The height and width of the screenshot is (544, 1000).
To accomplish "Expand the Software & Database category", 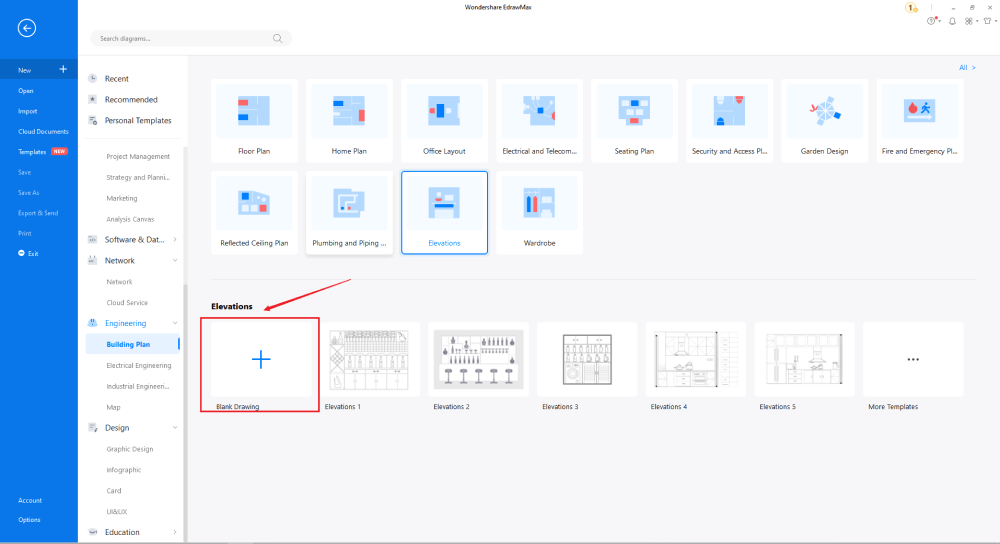I will tap(175, 239).
